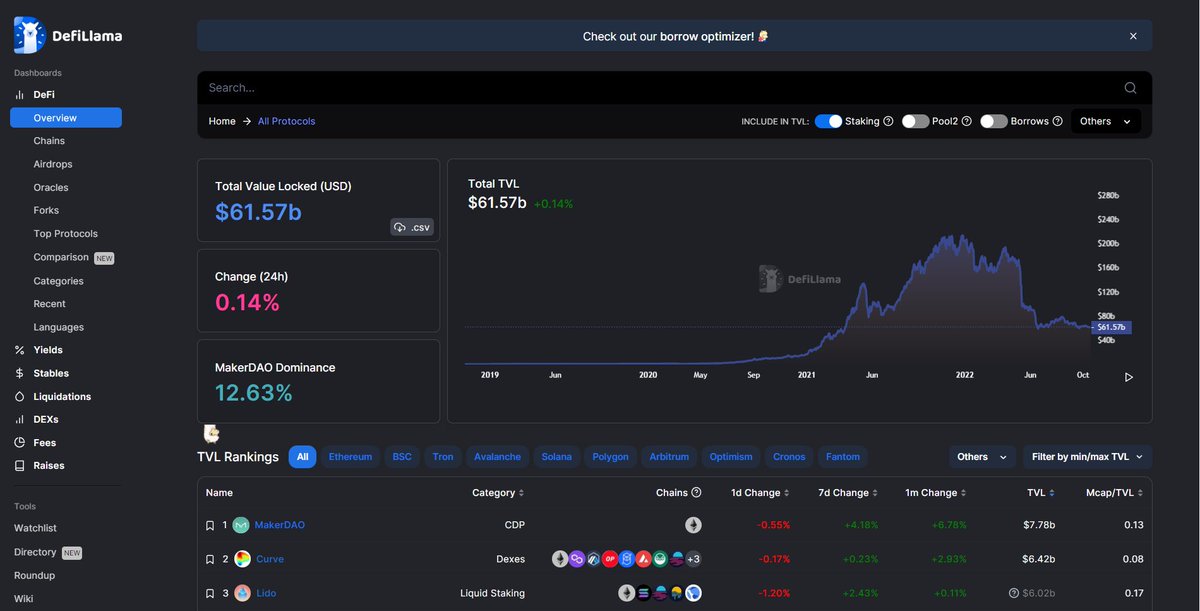This screenshot has width=1200, height=611.
Task: Select the All chains filter
Action: click(303, 457)
